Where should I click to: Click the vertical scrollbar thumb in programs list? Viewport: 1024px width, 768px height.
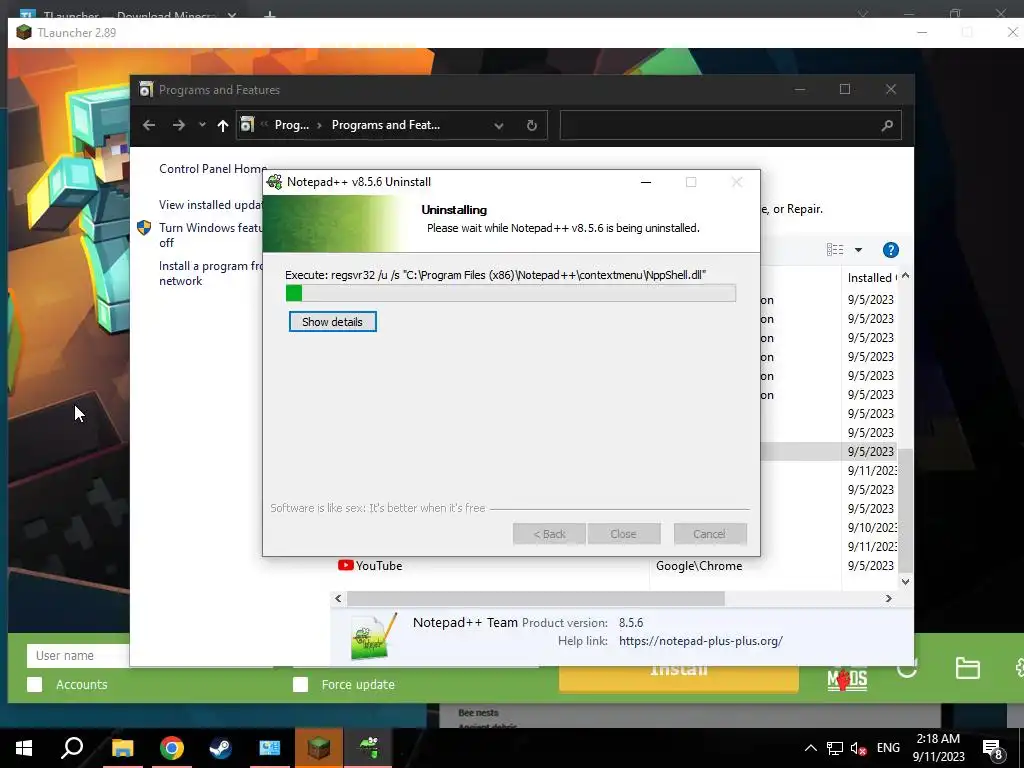905,509
